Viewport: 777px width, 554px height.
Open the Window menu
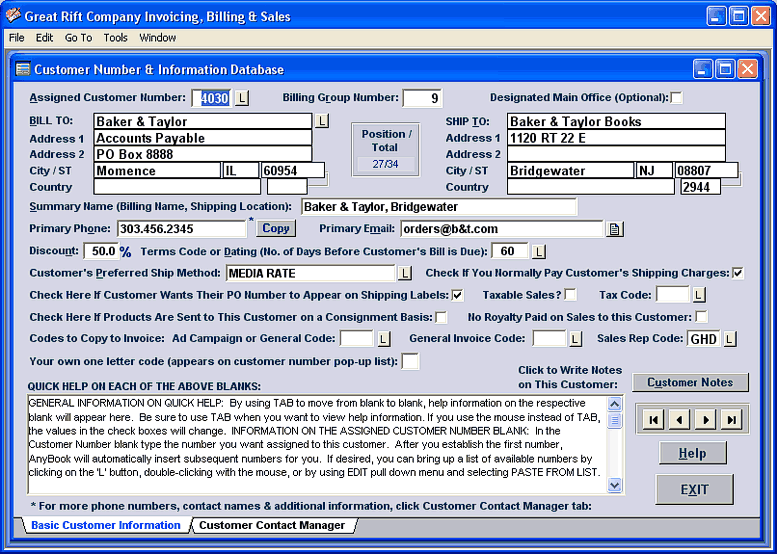[158, 38]
